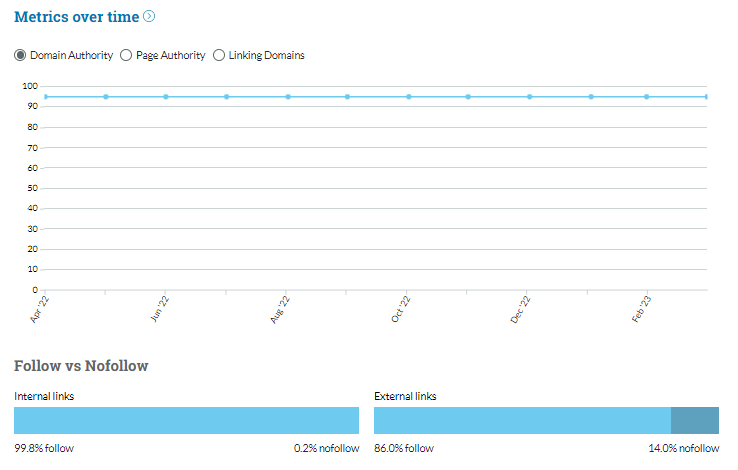Click the chart data point above Oct '22

(409, 97)
